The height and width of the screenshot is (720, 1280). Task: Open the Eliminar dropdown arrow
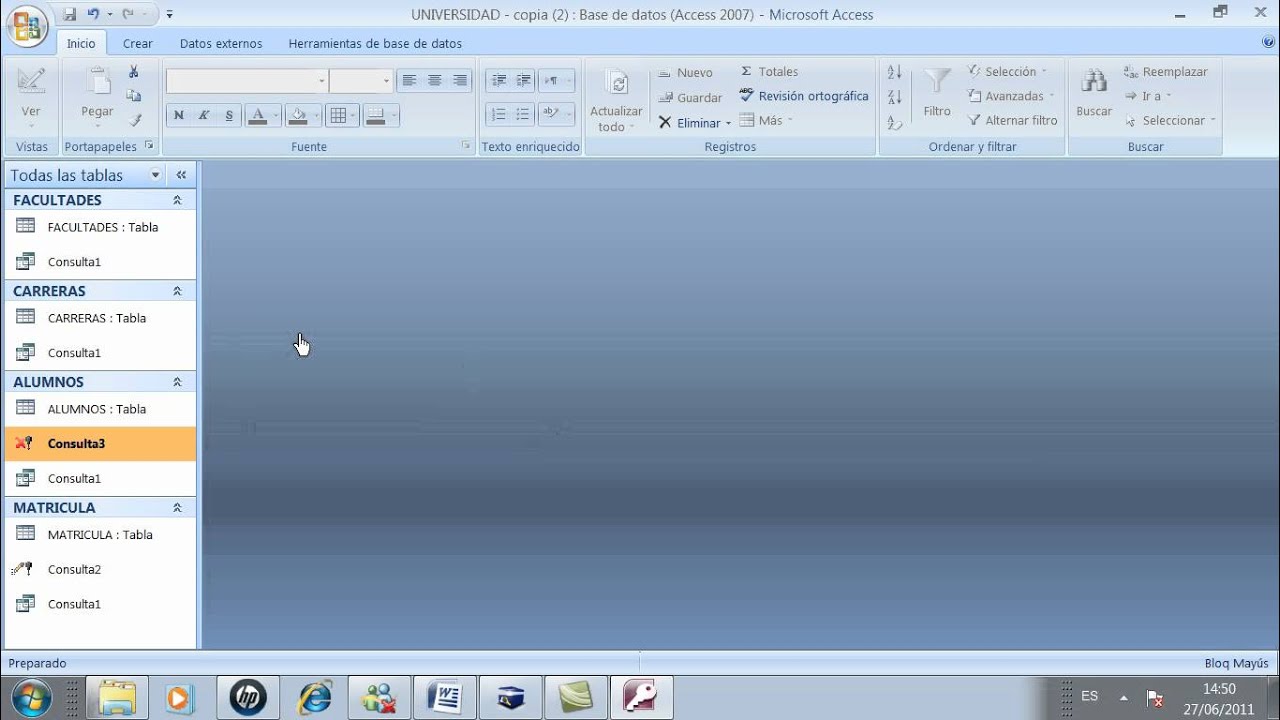pyautogui.click(x=728, y=123)
